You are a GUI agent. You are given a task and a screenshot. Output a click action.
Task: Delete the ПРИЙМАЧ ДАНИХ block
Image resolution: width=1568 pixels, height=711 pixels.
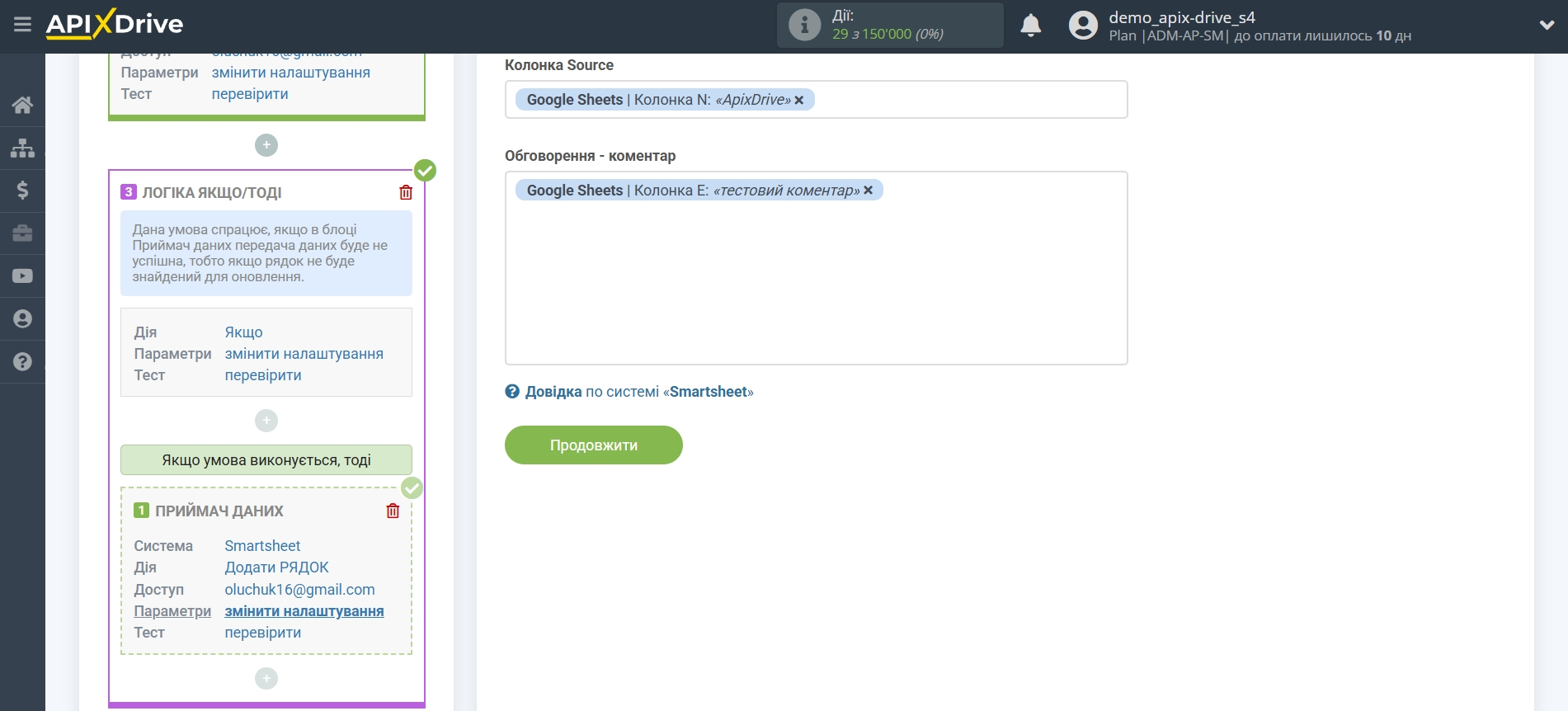pyautogui.click(x=393, y=511)
